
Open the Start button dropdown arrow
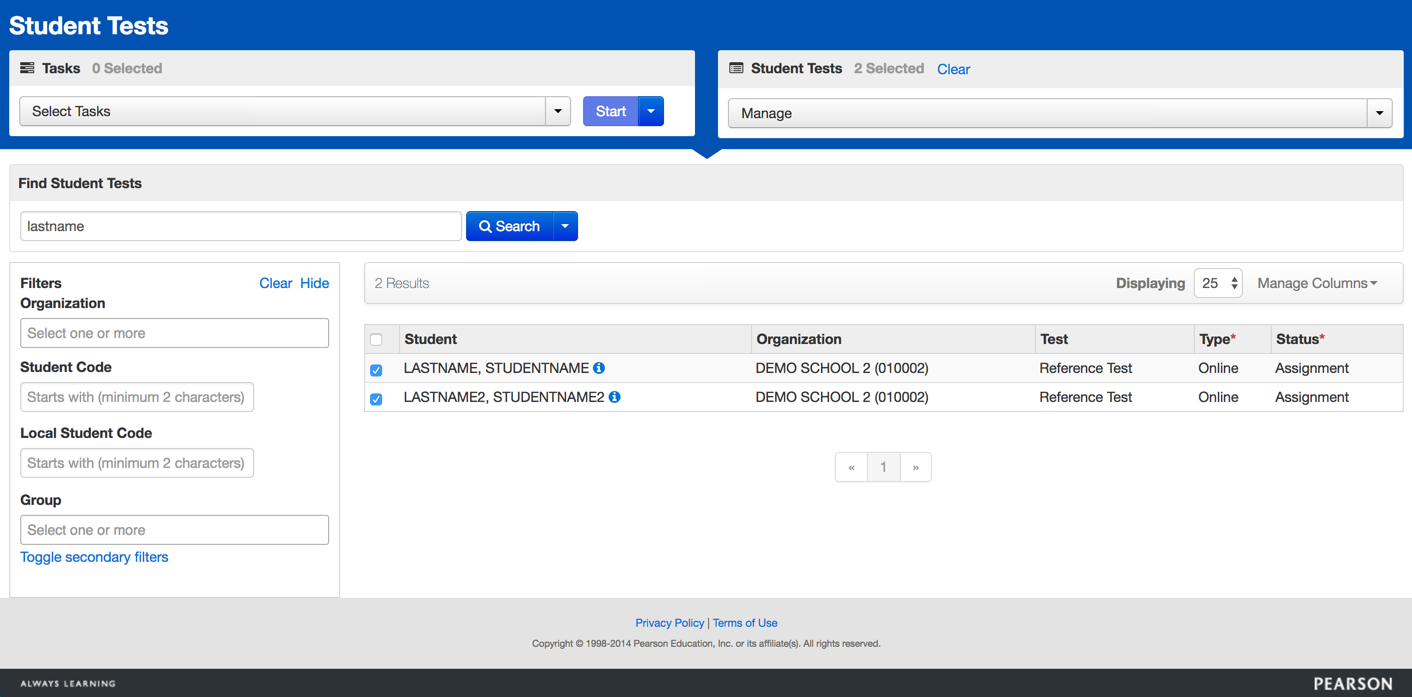pyautogui.click(x=651, y=111)
